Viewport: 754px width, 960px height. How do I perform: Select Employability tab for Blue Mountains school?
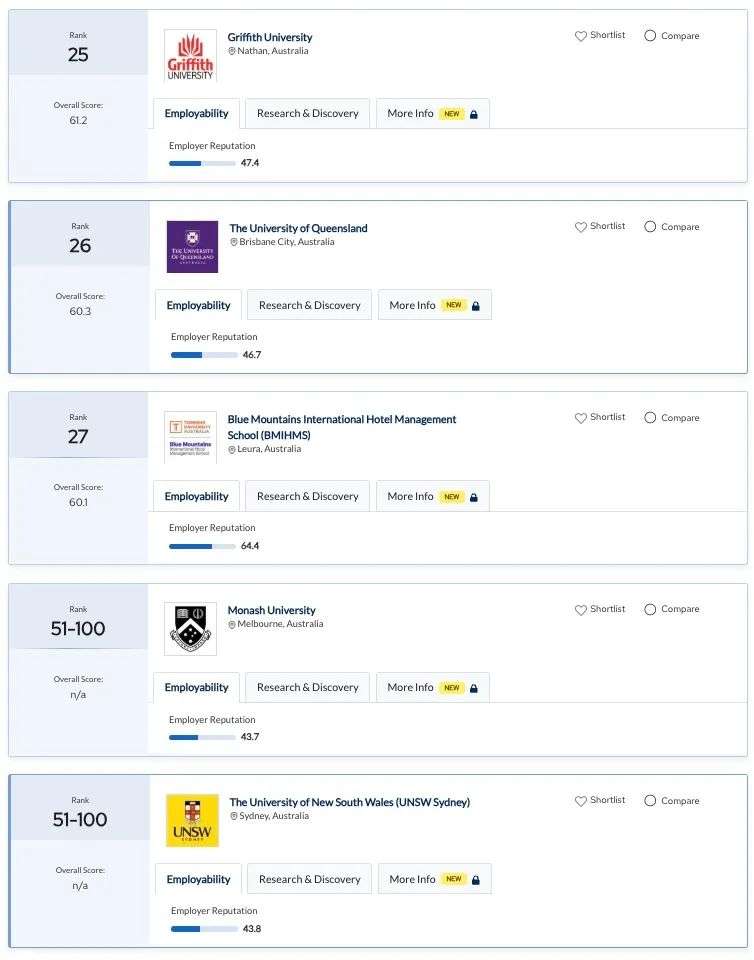click(x=196, y=496)
